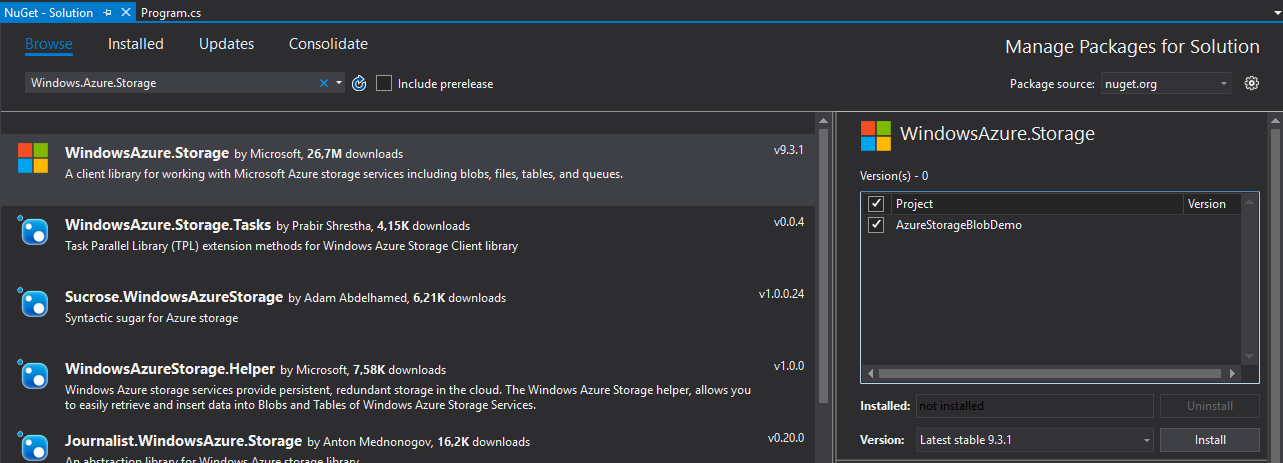
Task: Select the WindowsAzureStorage.Helper package title
Action: [170, 369]
